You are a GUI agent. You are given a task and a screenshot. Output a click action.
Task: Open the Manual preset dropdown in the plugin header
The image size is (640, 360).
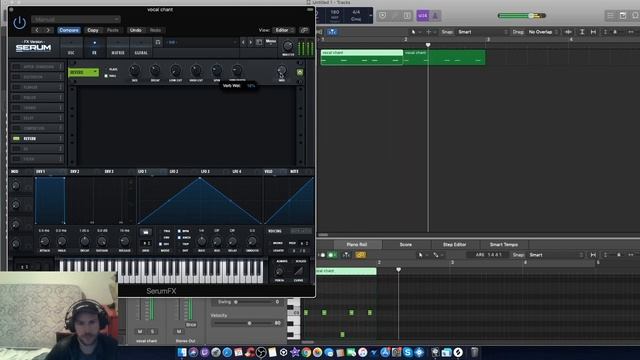tap(76, 19)
